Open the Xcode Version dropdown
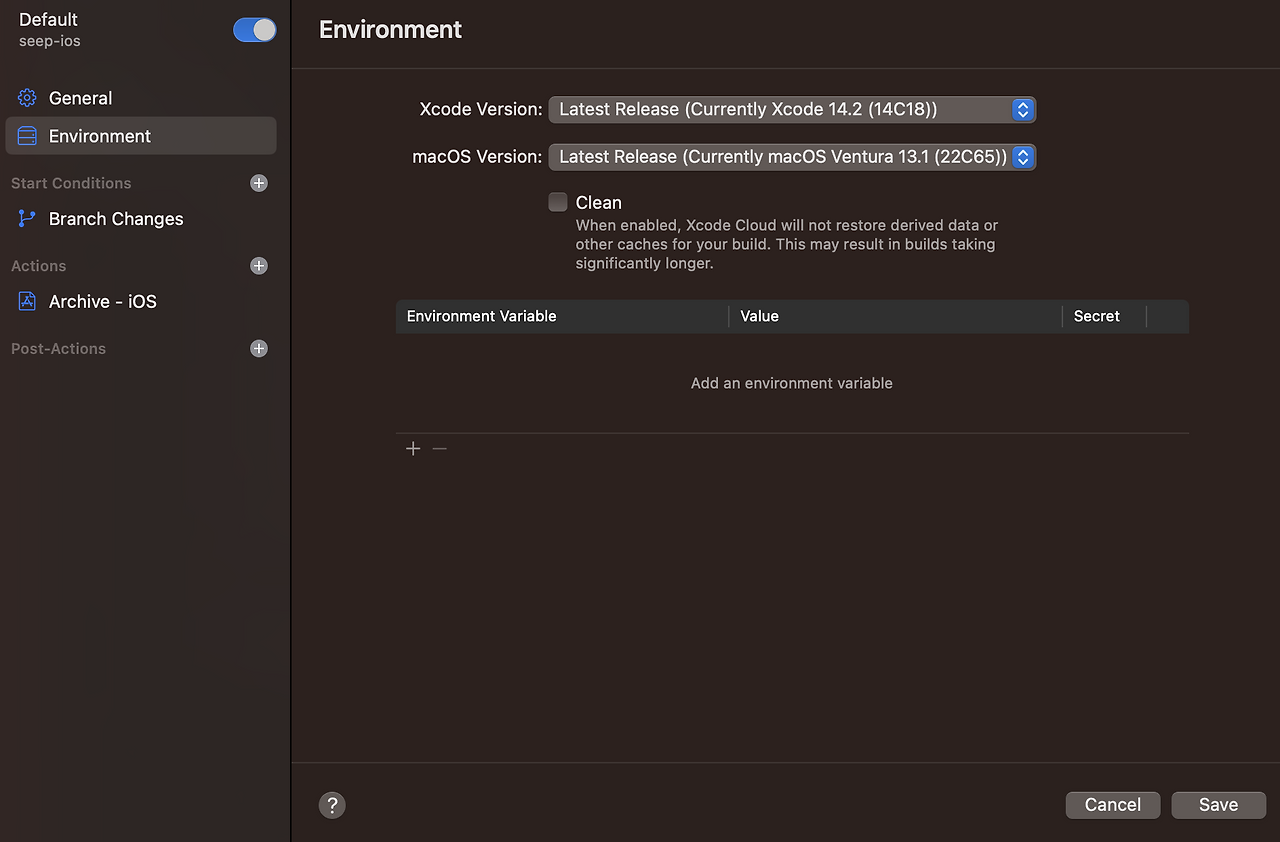 click(792, 109)
